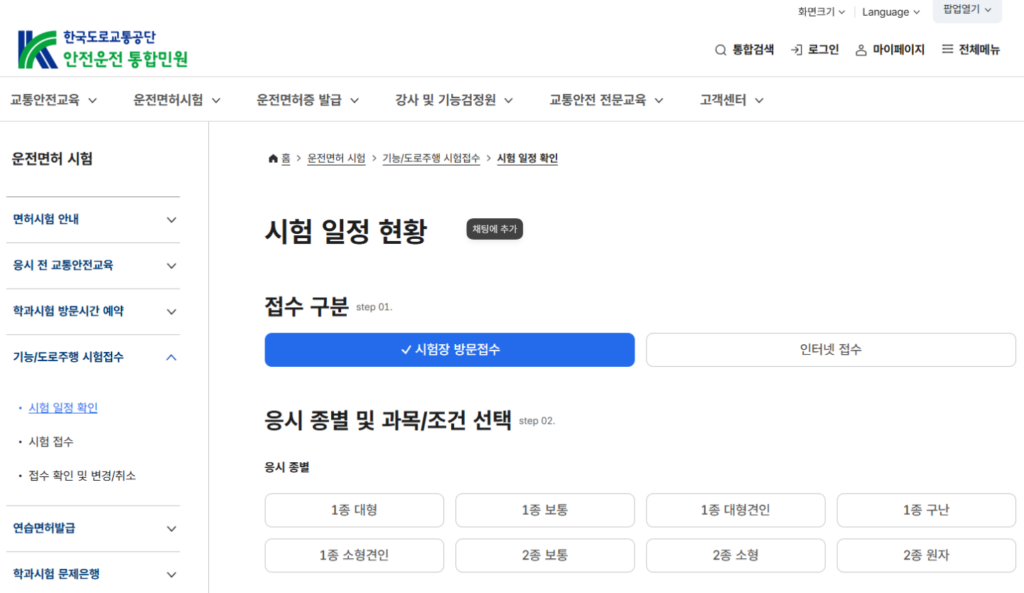Click the 마이페이지 text link
The width and height of the screenshot is (1024, 593).
click(899, 50)
